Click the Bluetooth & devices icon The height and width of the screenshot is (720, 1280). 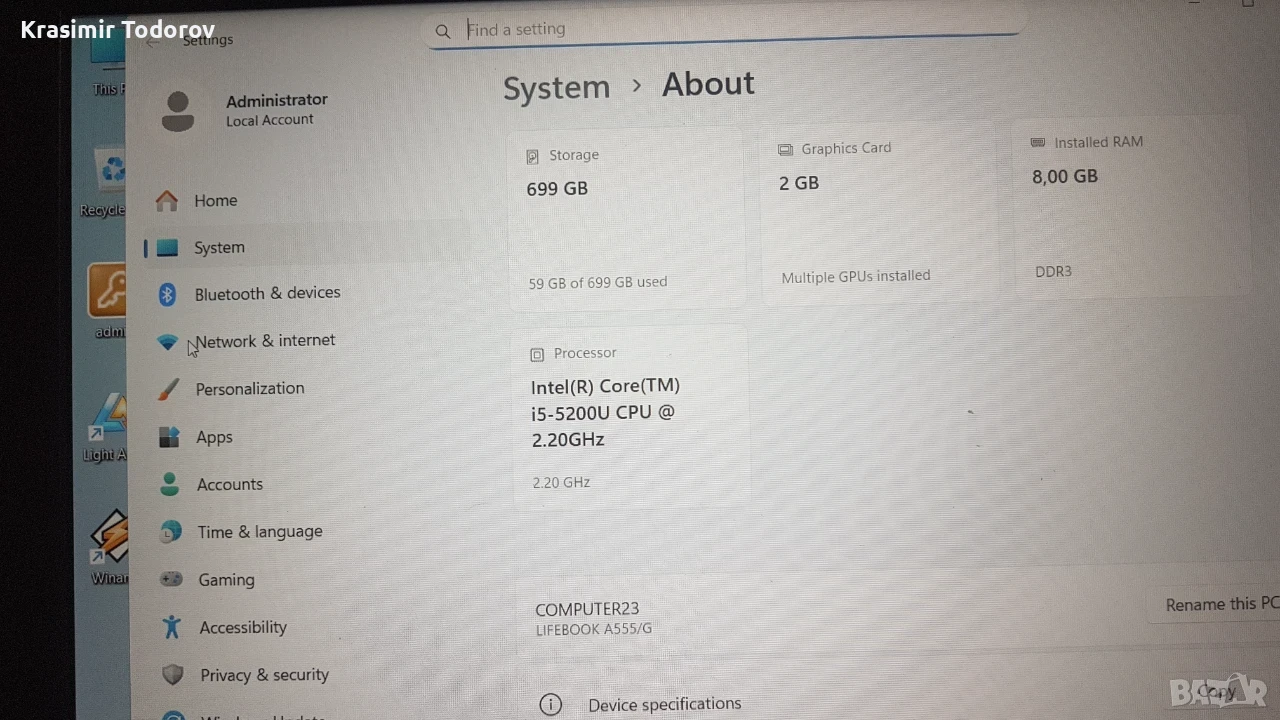[x=168, y=294]
